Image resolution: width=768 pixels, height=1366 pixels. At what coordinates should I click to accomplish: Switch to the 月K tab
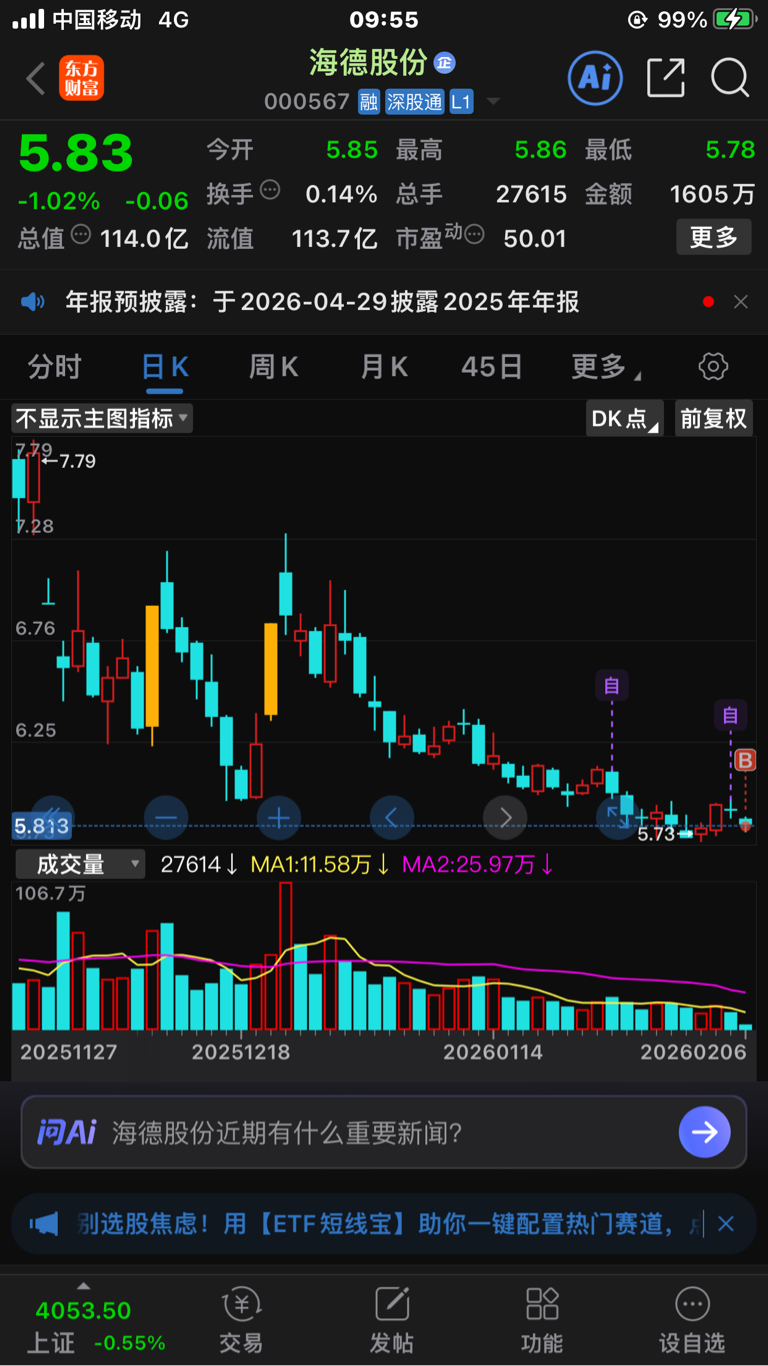tap(384, 367)
